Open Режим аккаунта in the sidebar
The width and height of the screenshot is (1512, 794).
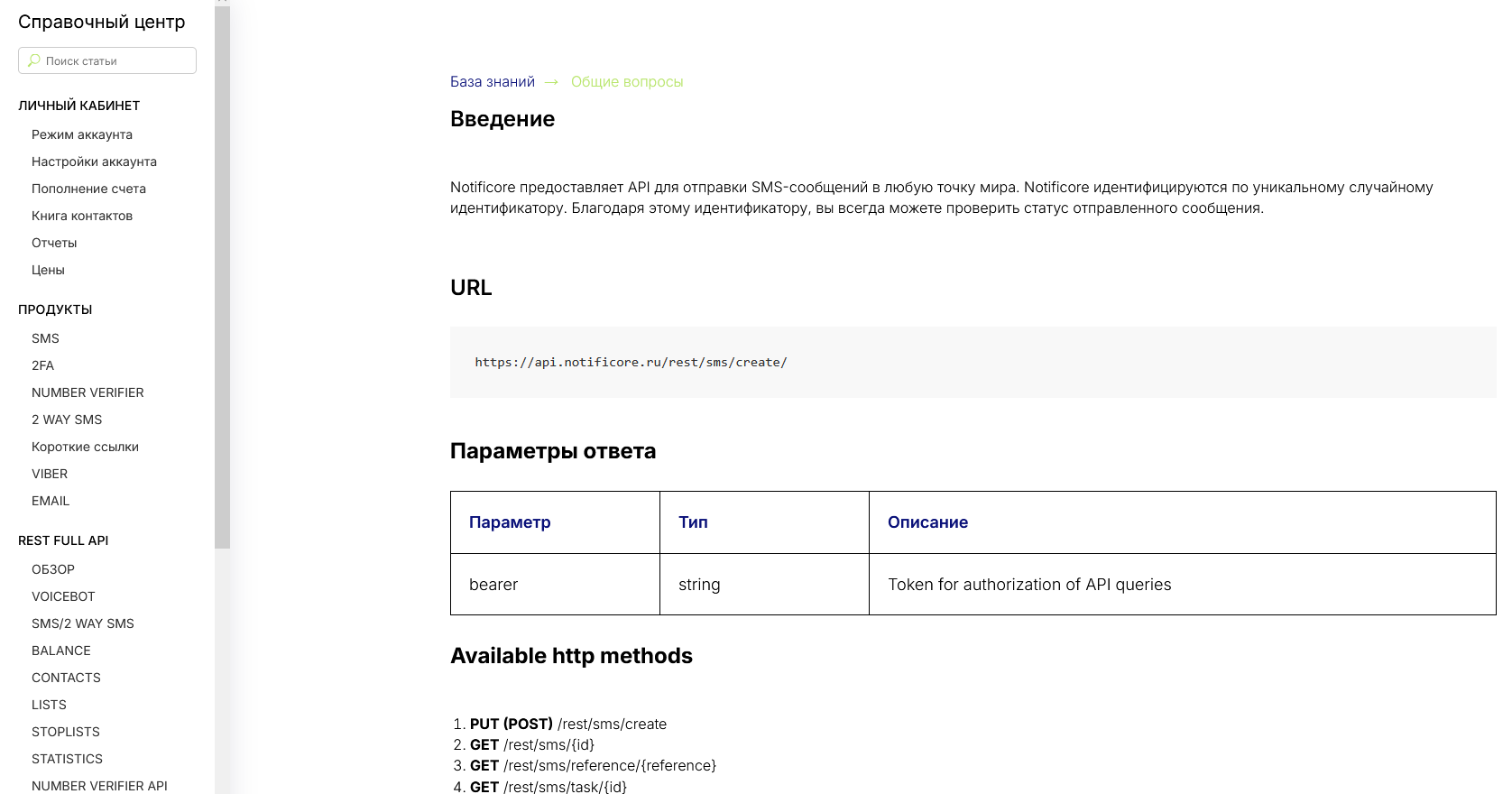click(x=82, y=134)
